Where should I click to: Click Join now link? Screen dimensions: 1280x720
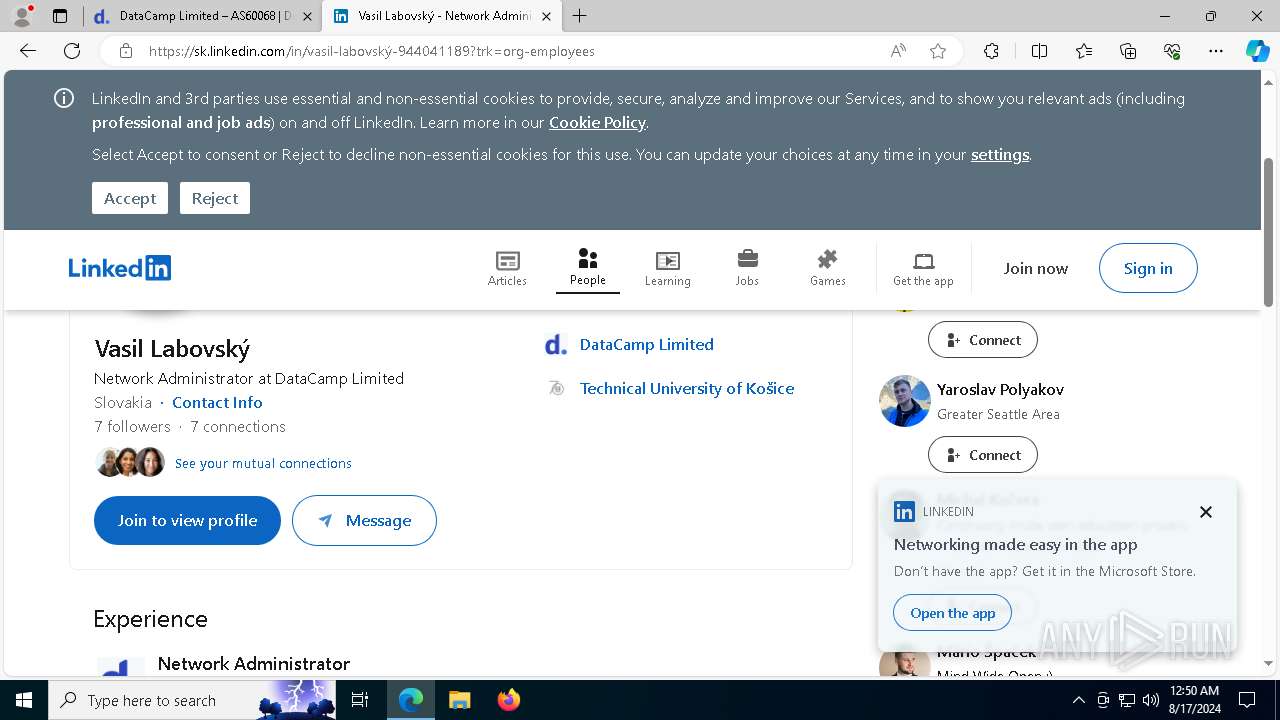1036,268
